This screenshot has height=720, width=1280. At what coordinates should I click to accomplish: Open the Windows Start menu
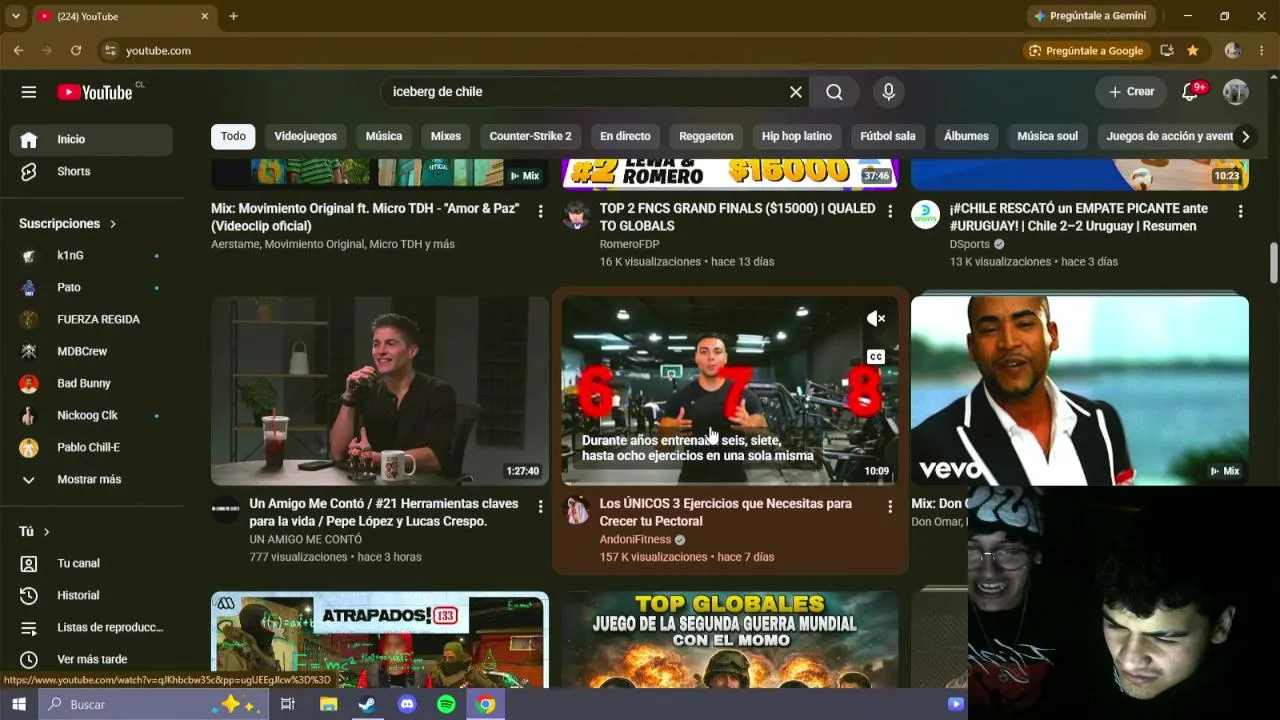pyautogui.click(x=18, y=704)
